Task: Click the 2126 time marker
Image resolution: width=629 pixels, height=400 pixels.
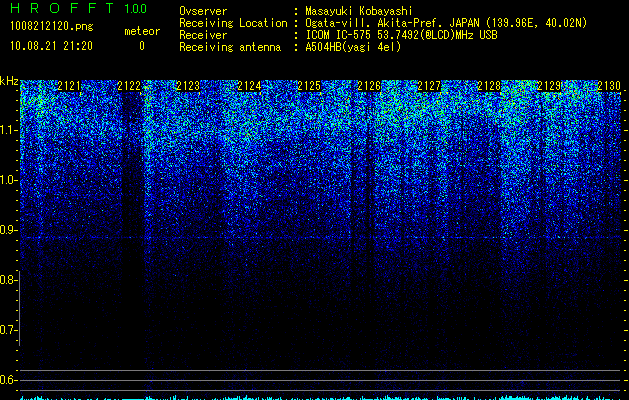Action: [369, 86]
